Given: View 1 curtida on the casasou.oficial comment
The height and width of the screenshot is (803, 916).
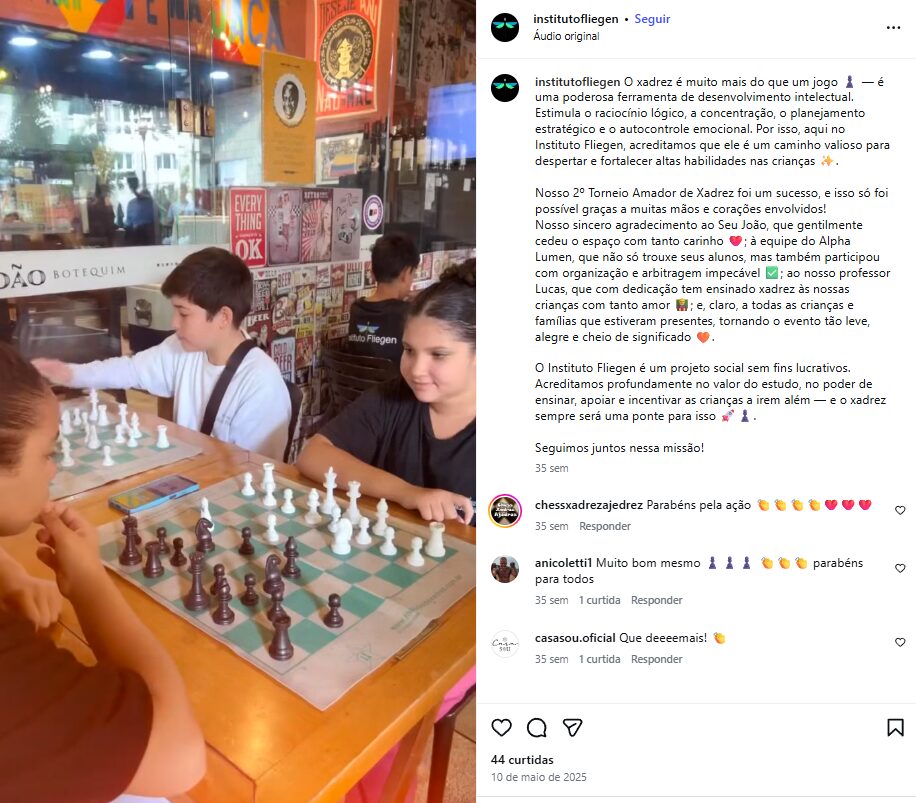Looking at the screenshot, I should point(599,659).
